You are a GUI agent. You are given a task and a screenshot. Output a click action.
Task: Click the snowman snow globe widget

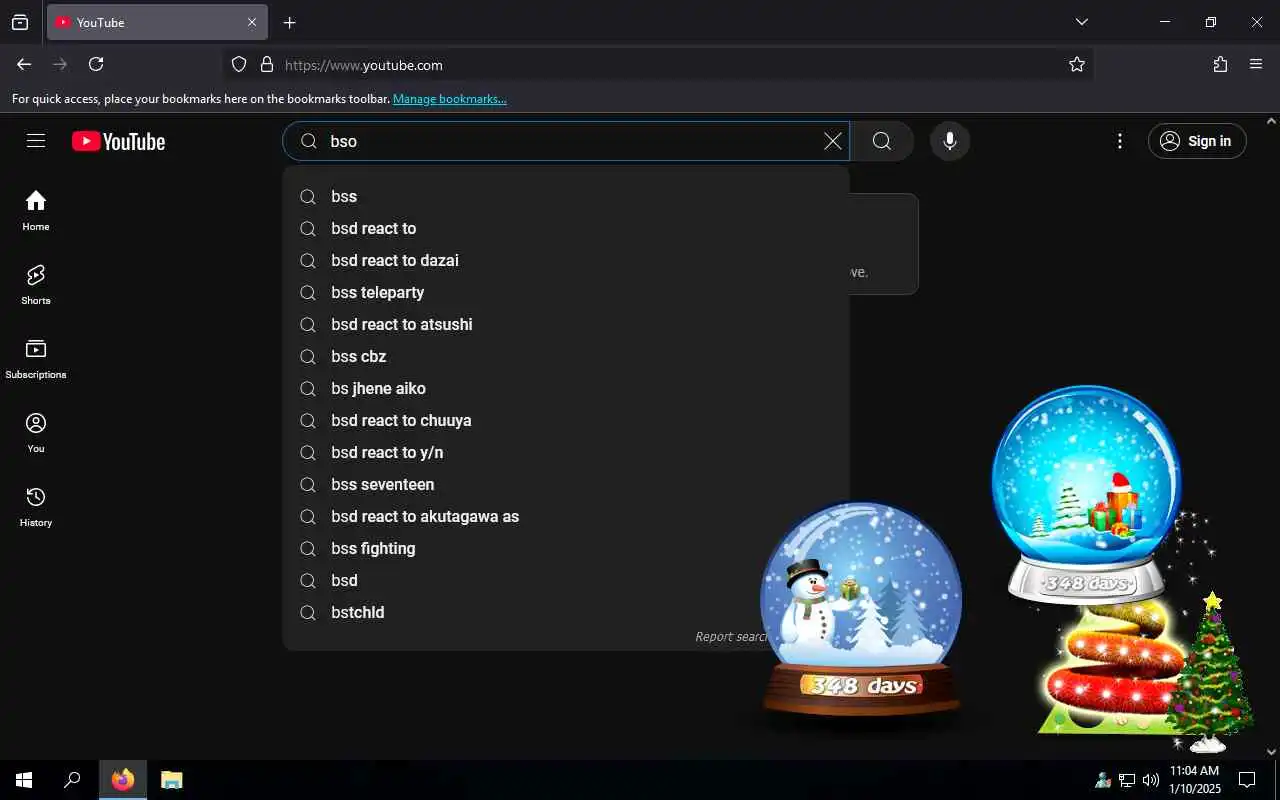861,610
